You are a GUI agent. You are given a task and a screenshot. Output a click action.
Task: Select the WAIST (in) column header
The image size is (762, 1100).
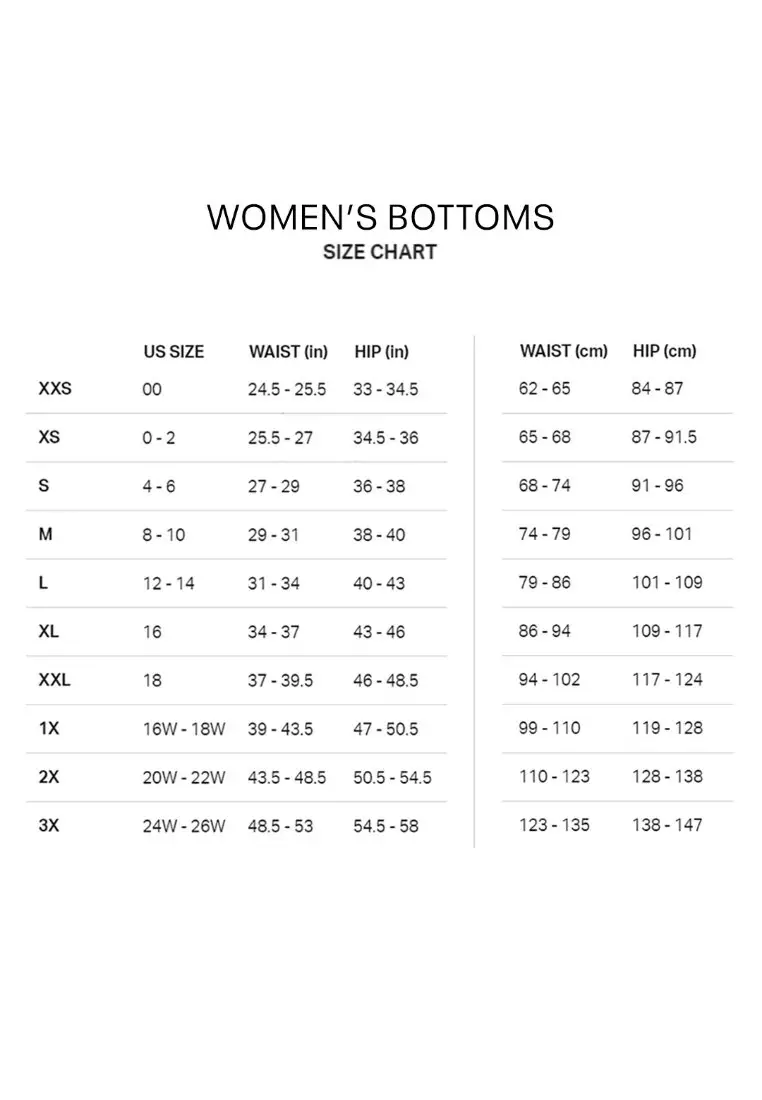pos(288,352)
